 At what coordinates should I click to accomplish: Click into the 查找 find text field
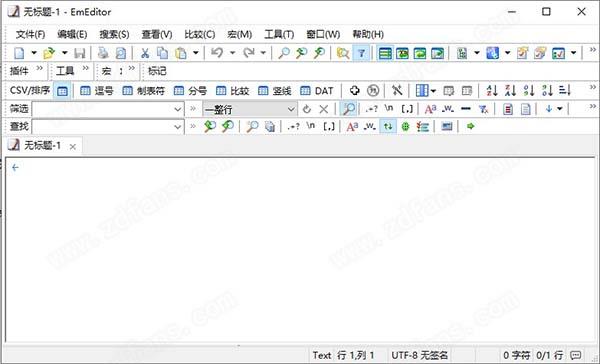pyautogui.click(x=103, y=126)
